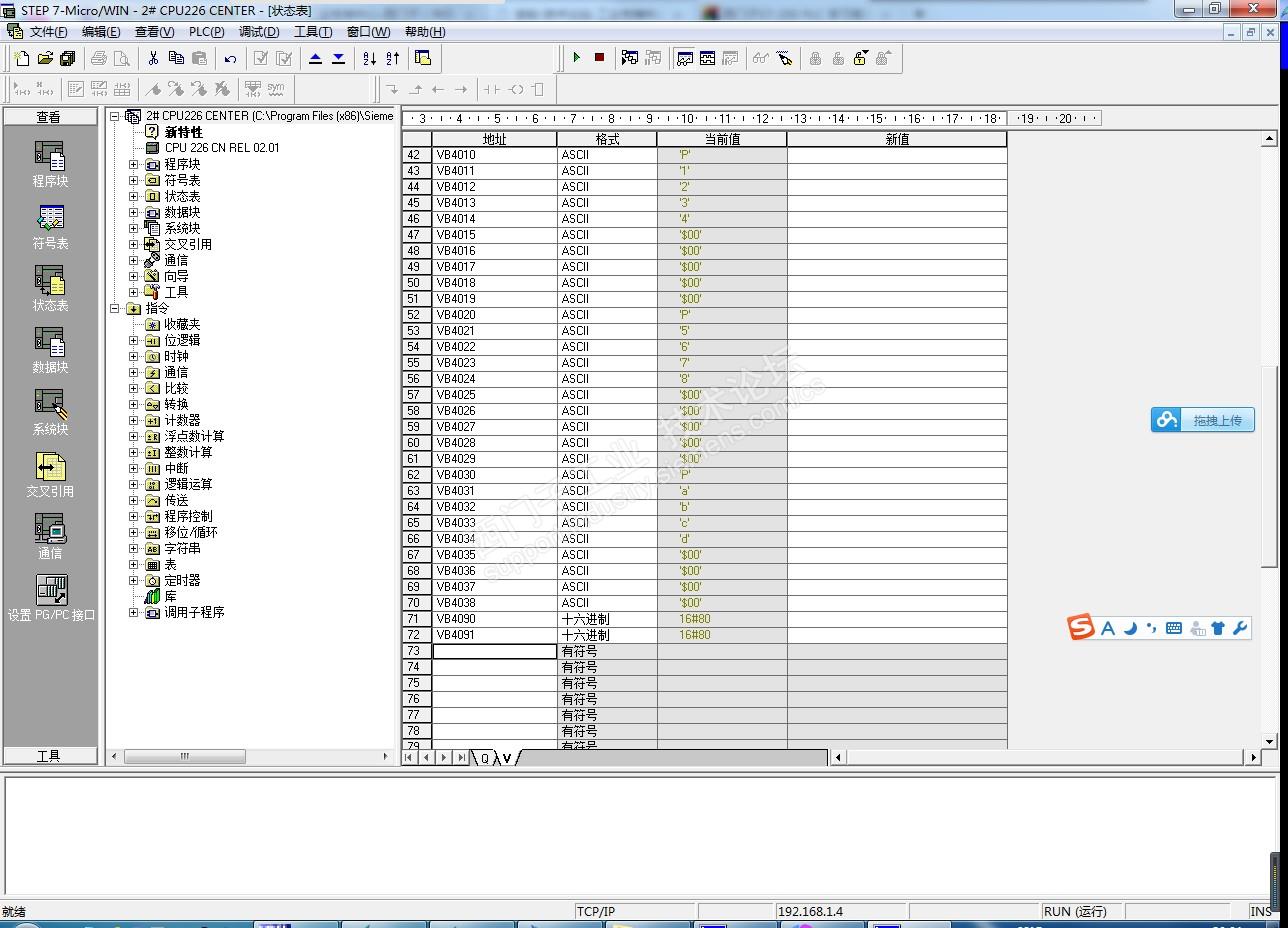The height and width of the screenshot is (928, 1288).
Task: Open the PLC(P) menu
Action: [207, 32]
